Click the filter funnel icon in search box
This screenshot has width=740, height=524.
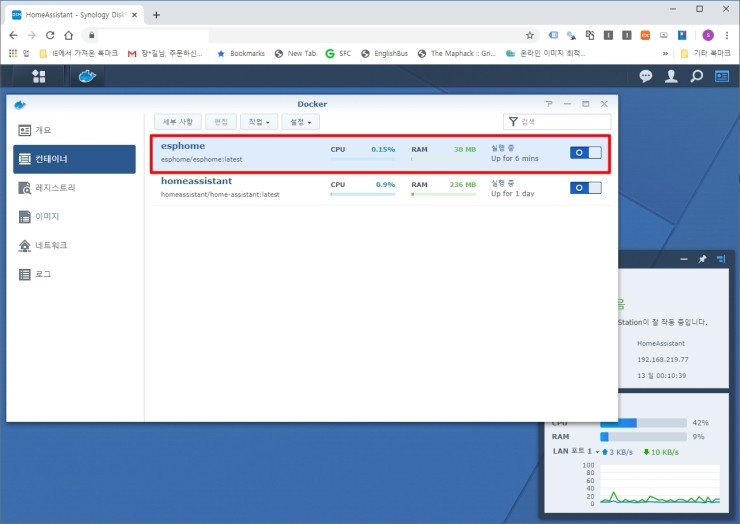(x=513, y=122)
